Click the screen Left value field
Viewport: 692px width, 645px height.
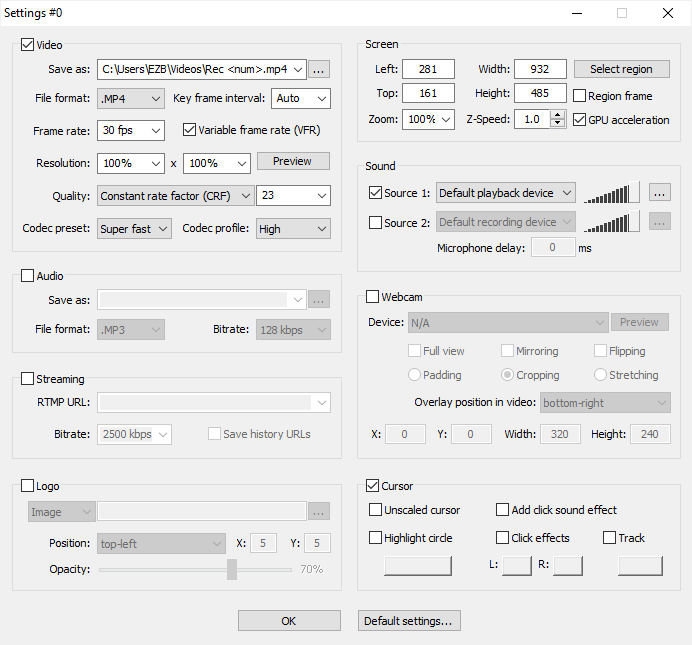tap(428, 69)
